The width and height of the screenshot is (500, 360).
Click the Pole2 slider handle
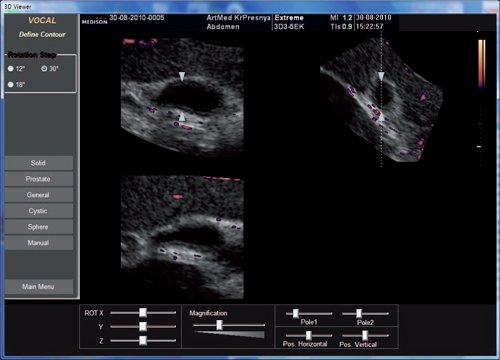click(x=359, y=313)
